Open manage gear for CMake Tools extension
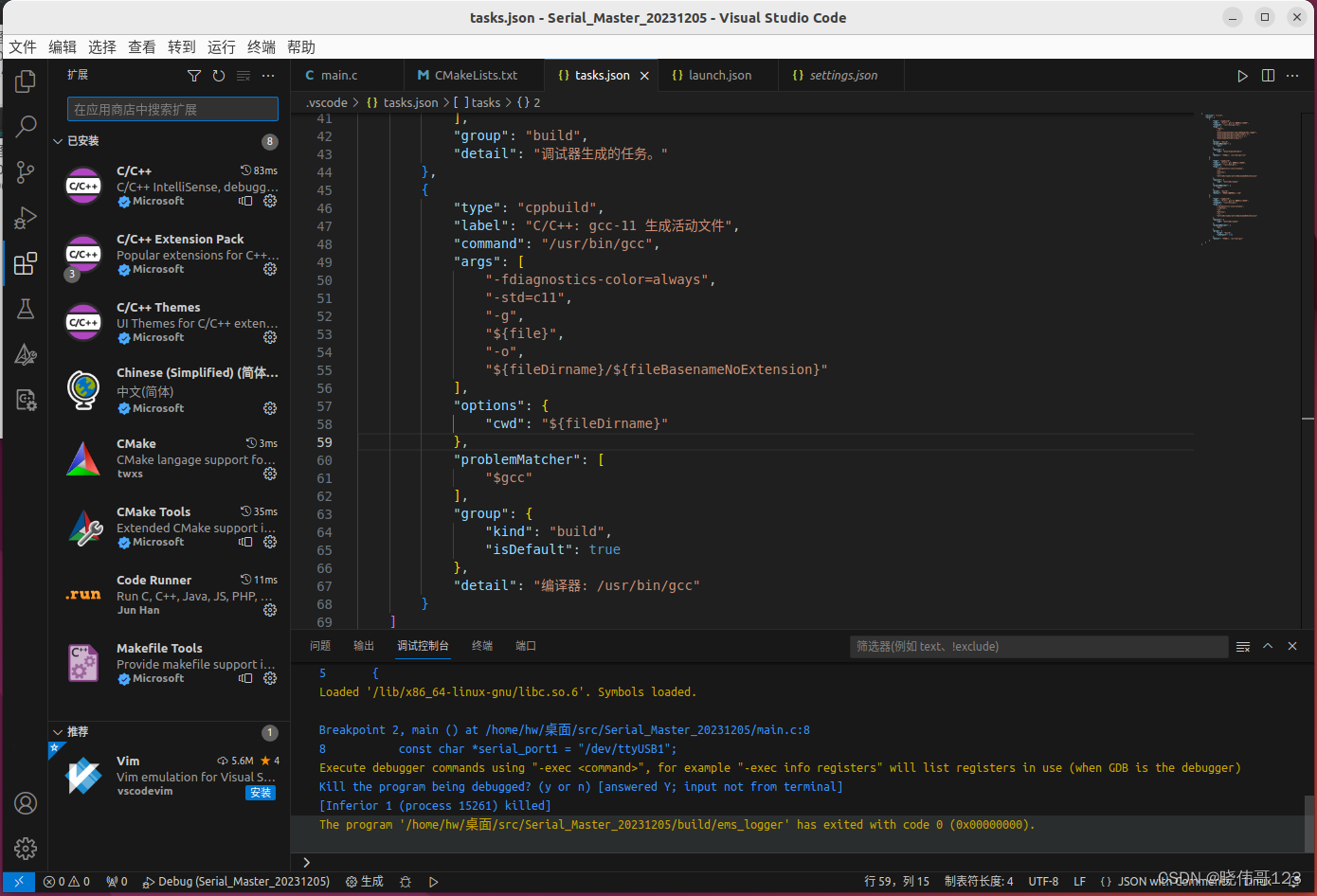Viewport: 1317px width, 896px height. [270, 542]
